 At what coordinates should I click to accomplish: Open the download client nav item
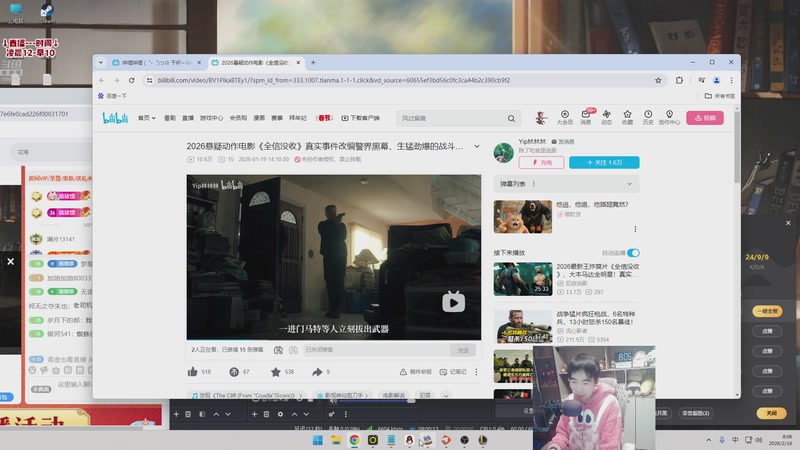tap(360, 118)
